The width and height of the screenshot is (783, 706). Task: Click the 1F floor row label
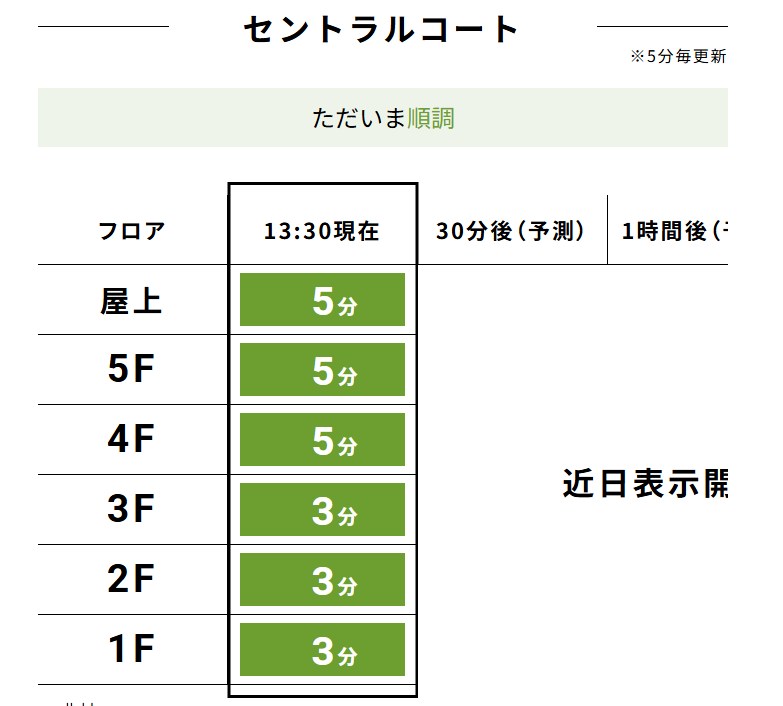click(x=132, y=650)
